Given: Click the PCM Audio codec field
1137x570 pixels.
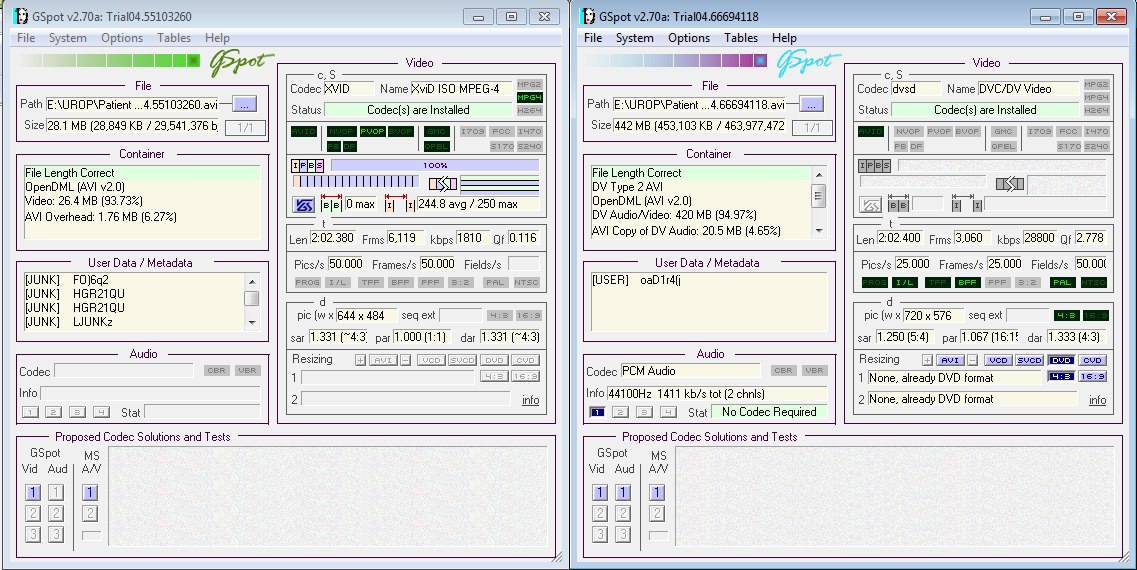Looking at the screenshot, I should pos(690,371).
